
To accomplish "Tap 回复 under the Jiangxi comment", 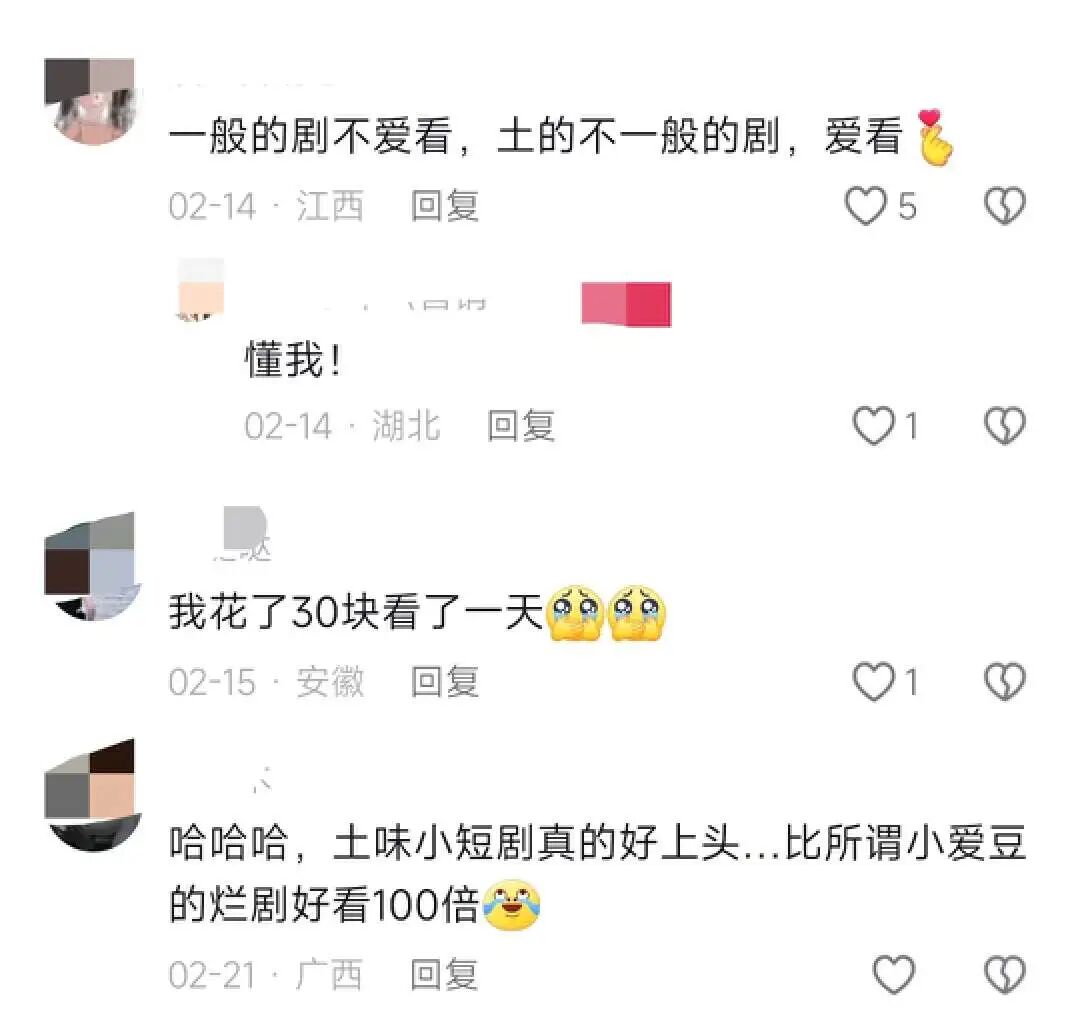I will coord(445,206).
